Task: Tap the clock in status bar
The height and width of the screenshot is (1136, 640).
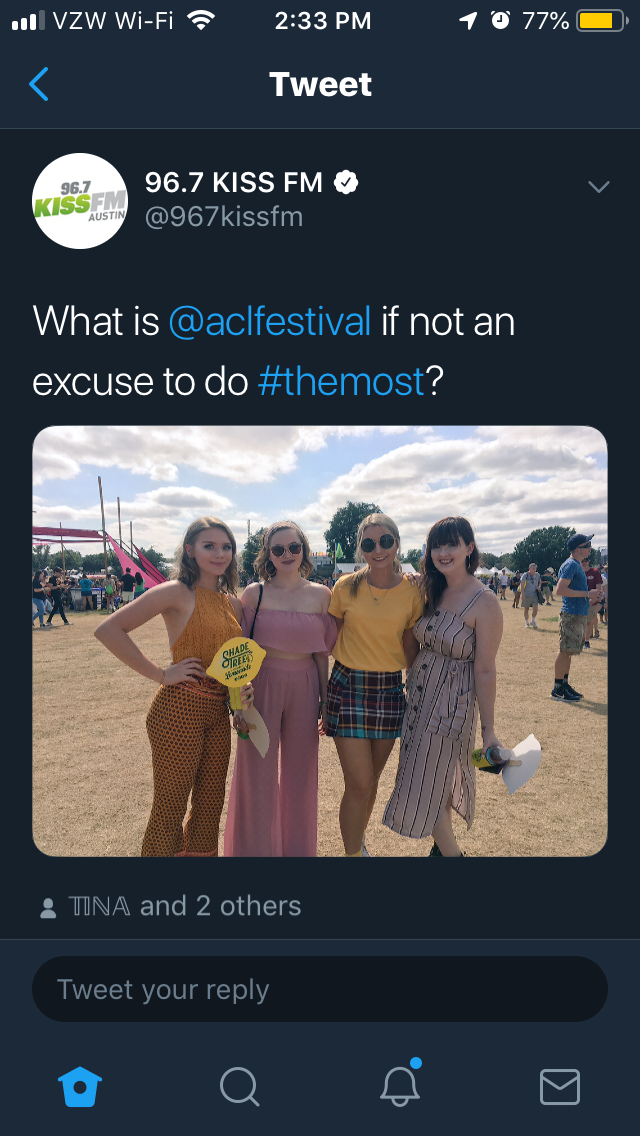Action: pyautogui.click(x=323, y=21)
